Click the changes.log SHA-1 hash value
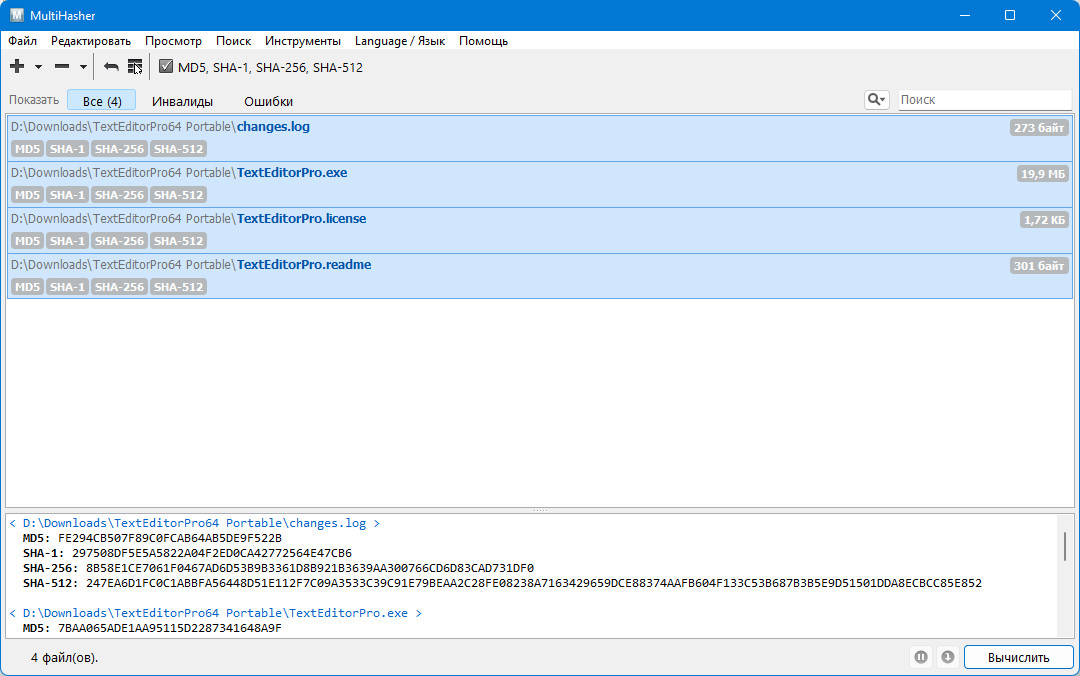Image resolution: width=1080 pixels, height=676 pixels. tap(211, 553)
